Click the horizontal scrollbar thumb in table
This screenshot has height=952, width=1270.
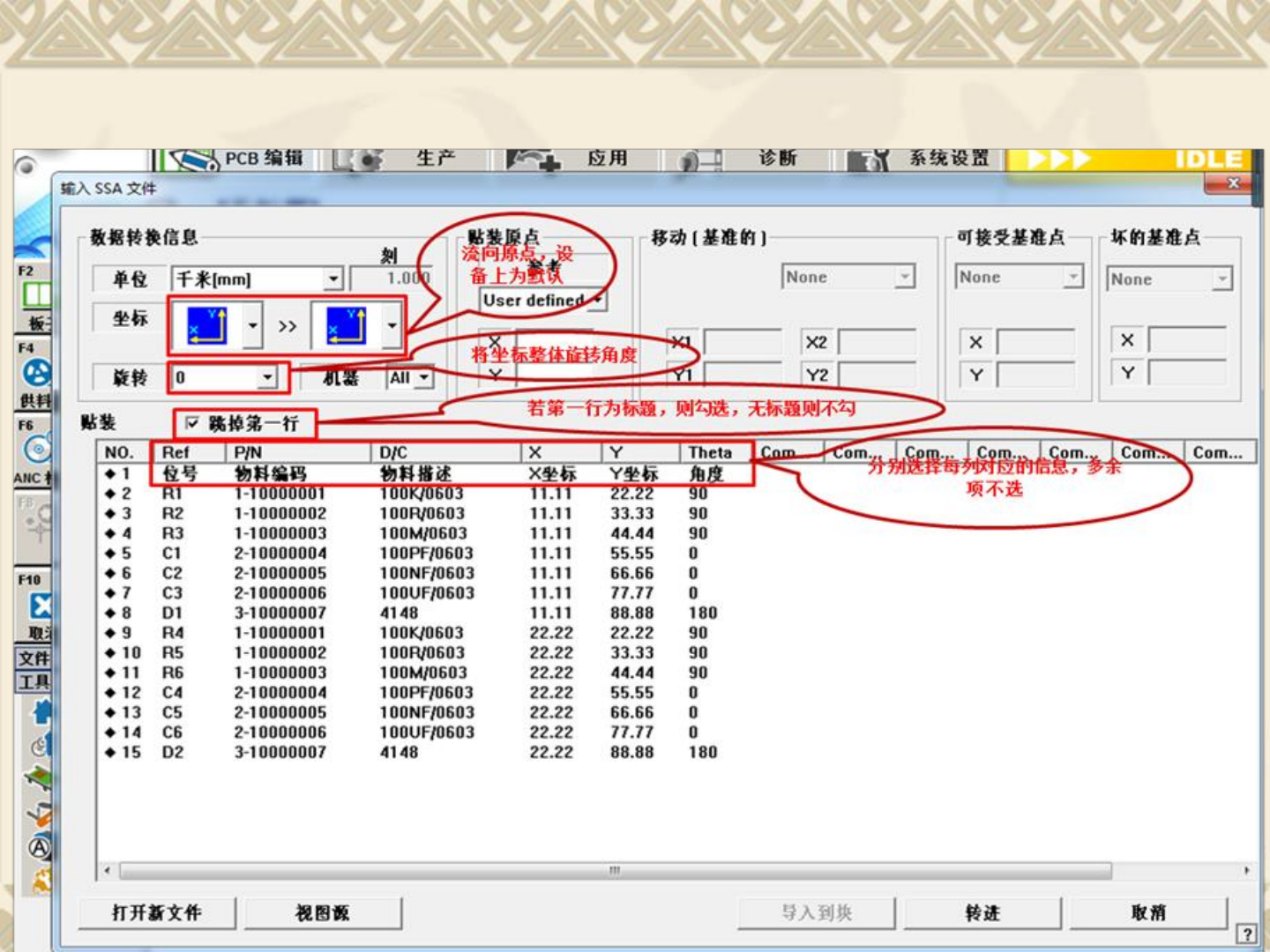pos(615,871)
